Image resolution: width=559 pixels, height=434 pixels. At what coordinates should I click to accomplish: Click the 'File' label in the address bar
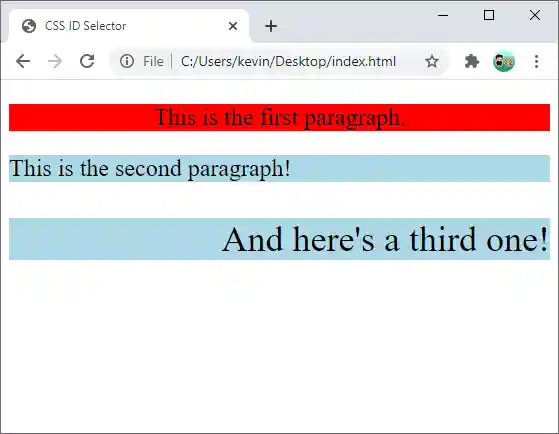click(x=153, y=61)
